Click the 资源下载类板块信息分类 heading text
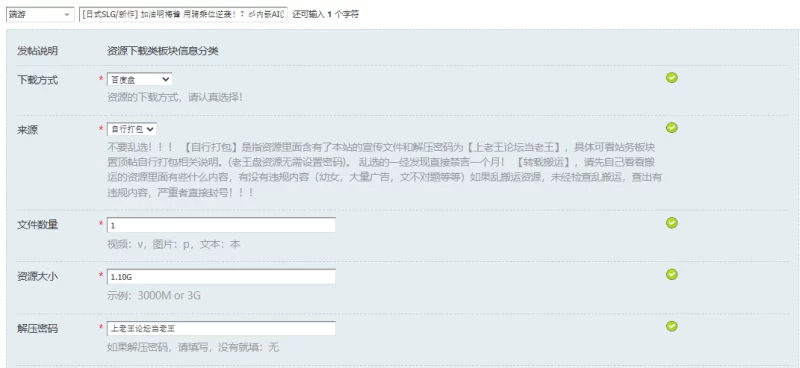The image size is (800, 368). click(163, 51)
